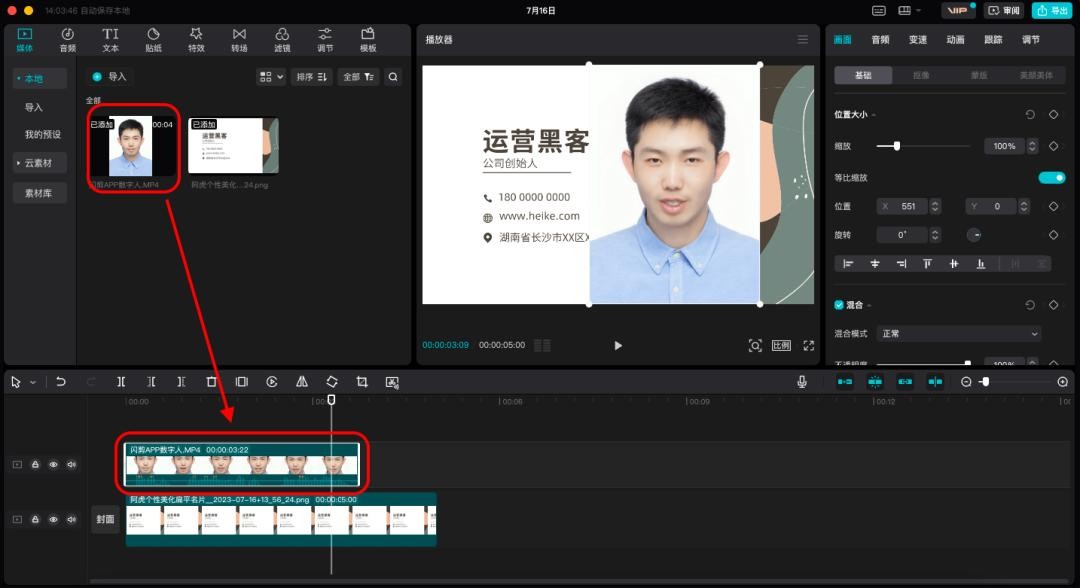Viewport: 1080px width, 588px height.
Task: Open search in the media panel
Action: click(393, 77)
